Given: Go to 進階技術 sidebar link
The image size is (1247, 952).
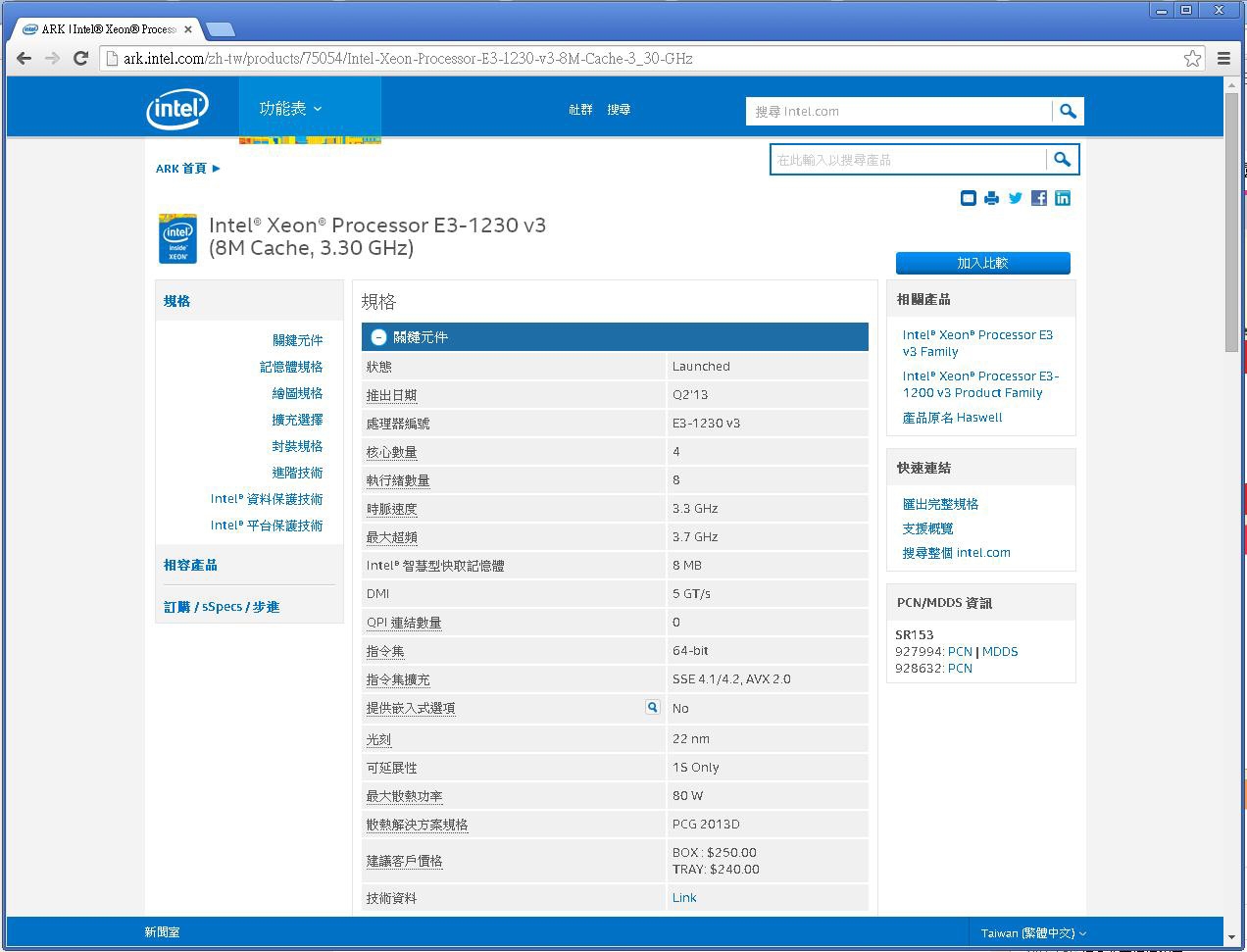Looking at the screenshot, I should [297, 473].
